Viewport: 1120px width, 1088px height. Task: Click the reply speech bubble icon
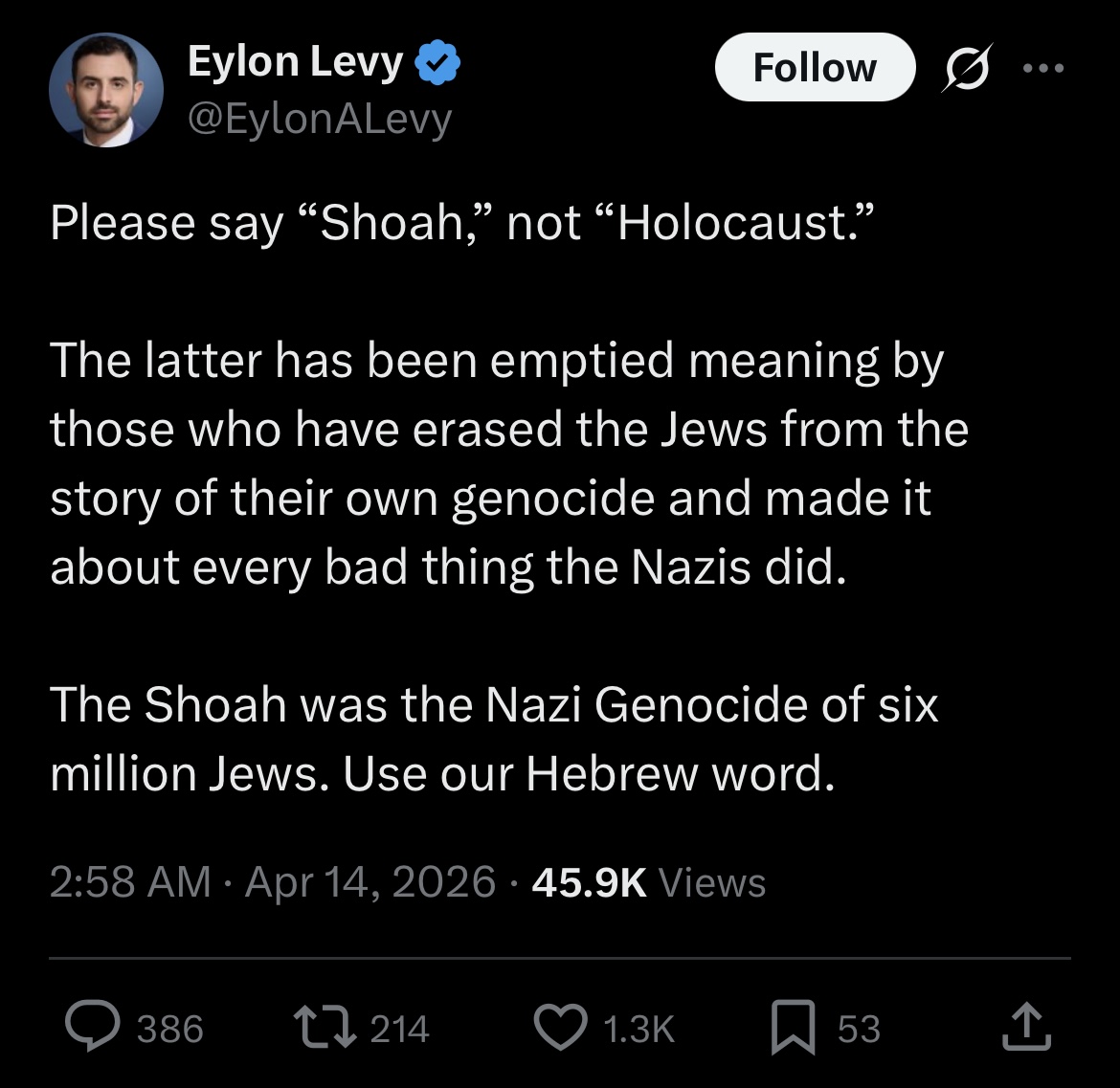click(94, 1027)
